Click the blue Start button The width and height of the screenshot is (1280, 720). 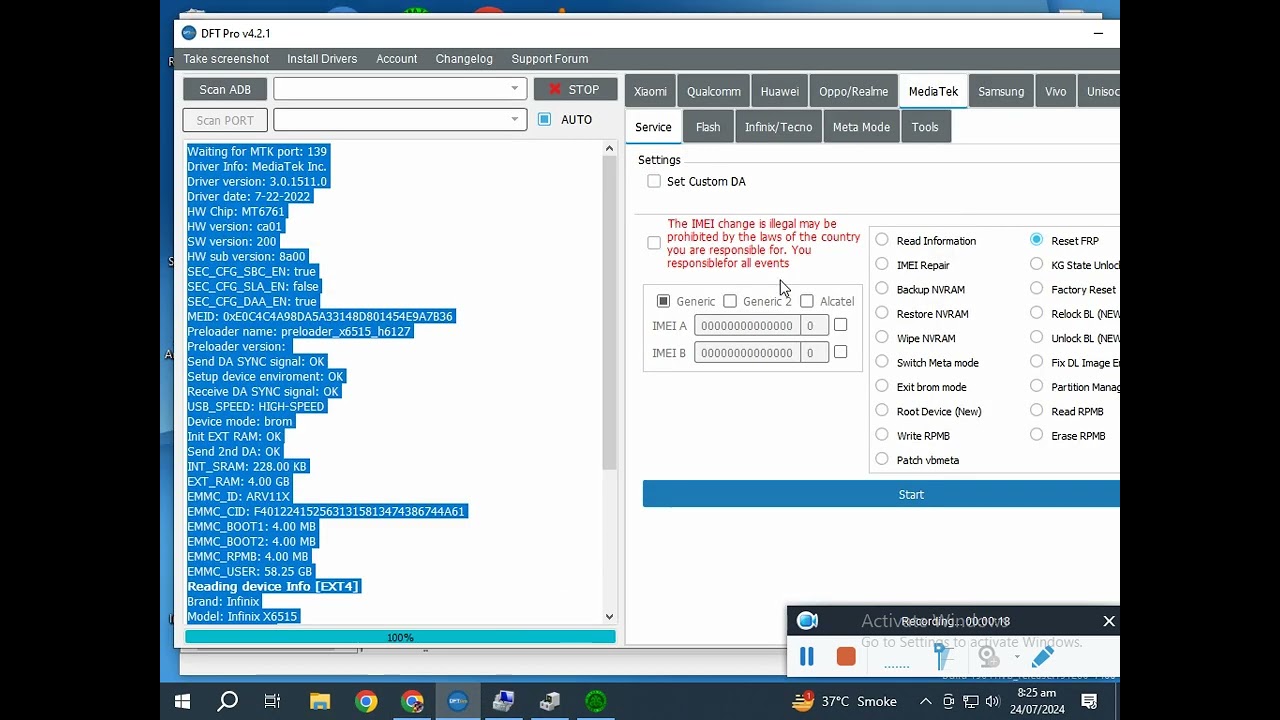(881, 494)
